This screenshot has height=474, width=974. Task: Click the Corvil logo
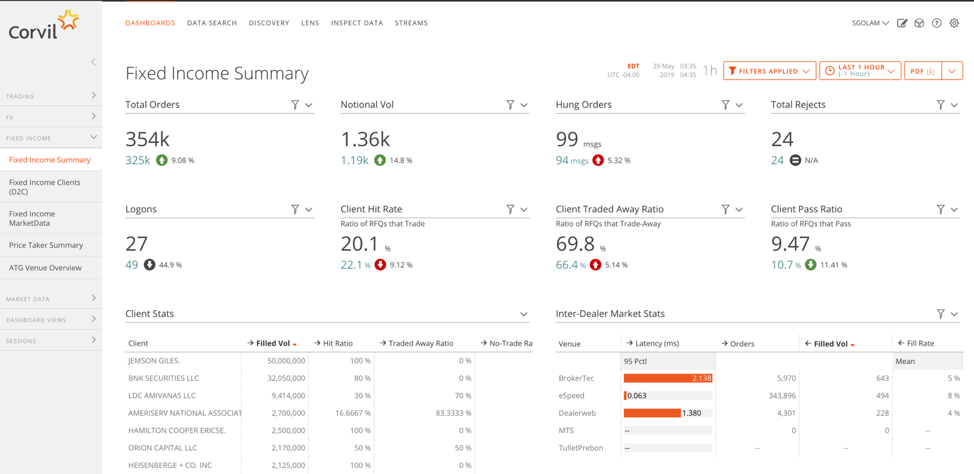tap(44, 25)
